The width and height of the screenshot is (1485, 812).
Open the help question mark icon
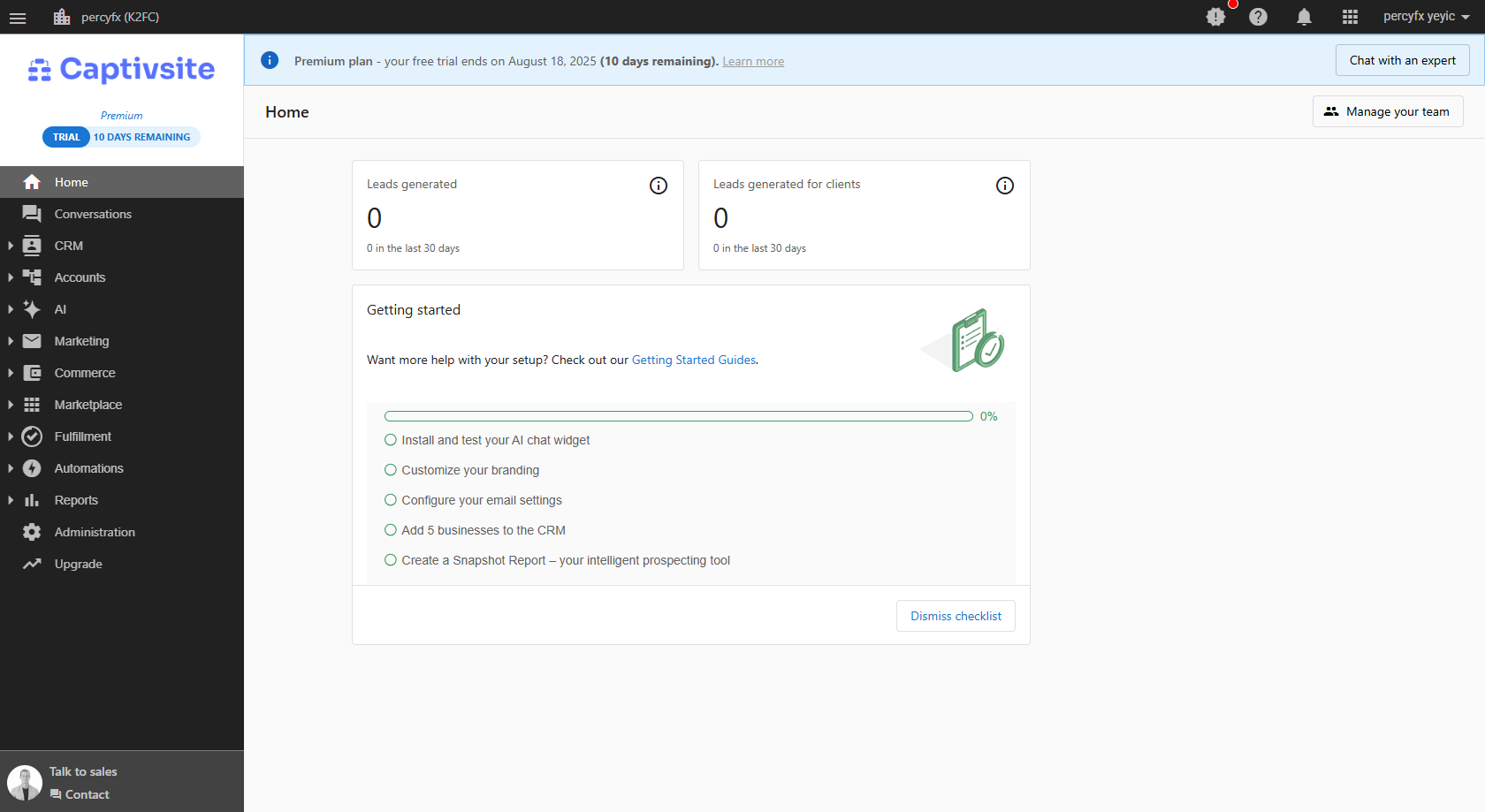pos(1259,17)
